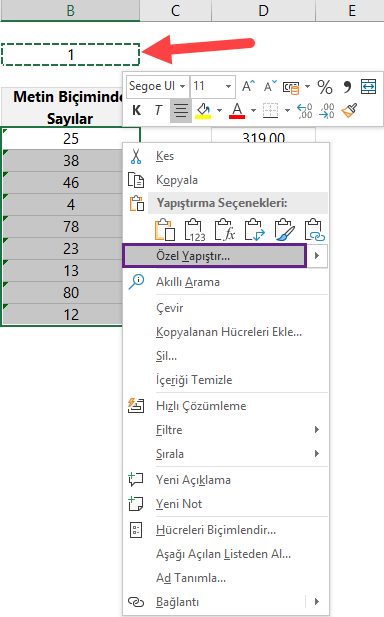Select the Paste Link icon
Viewport: 384px width, 617px height.
(315, 230)
